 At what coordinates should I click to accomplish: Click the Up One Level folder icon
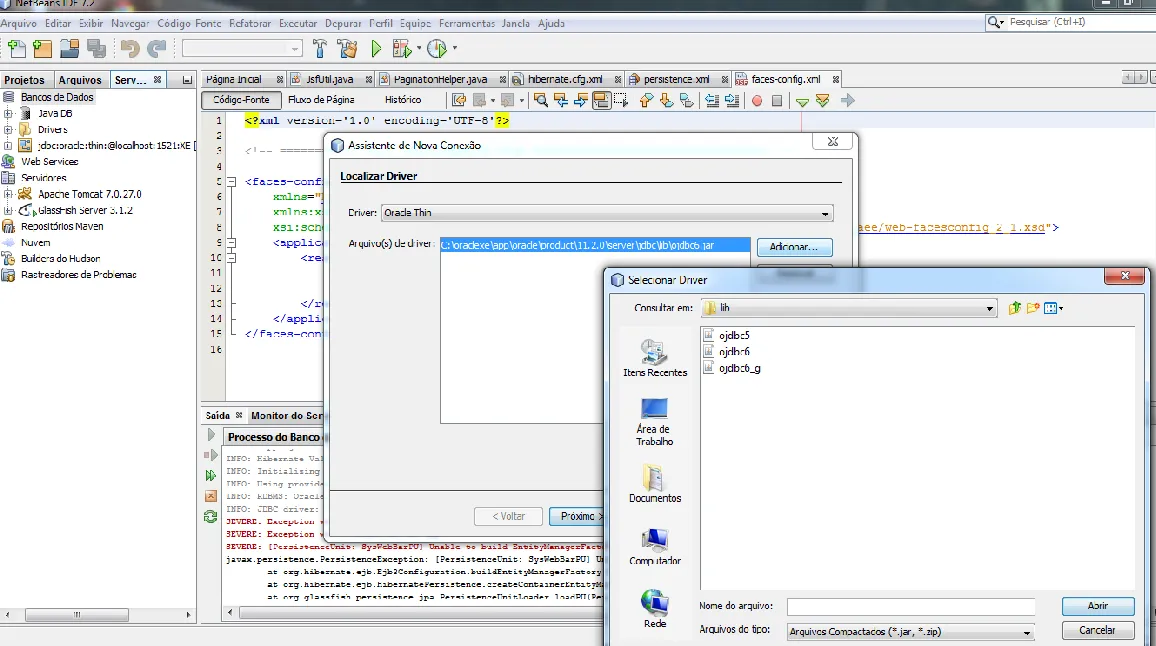(x=1015, y=308)
